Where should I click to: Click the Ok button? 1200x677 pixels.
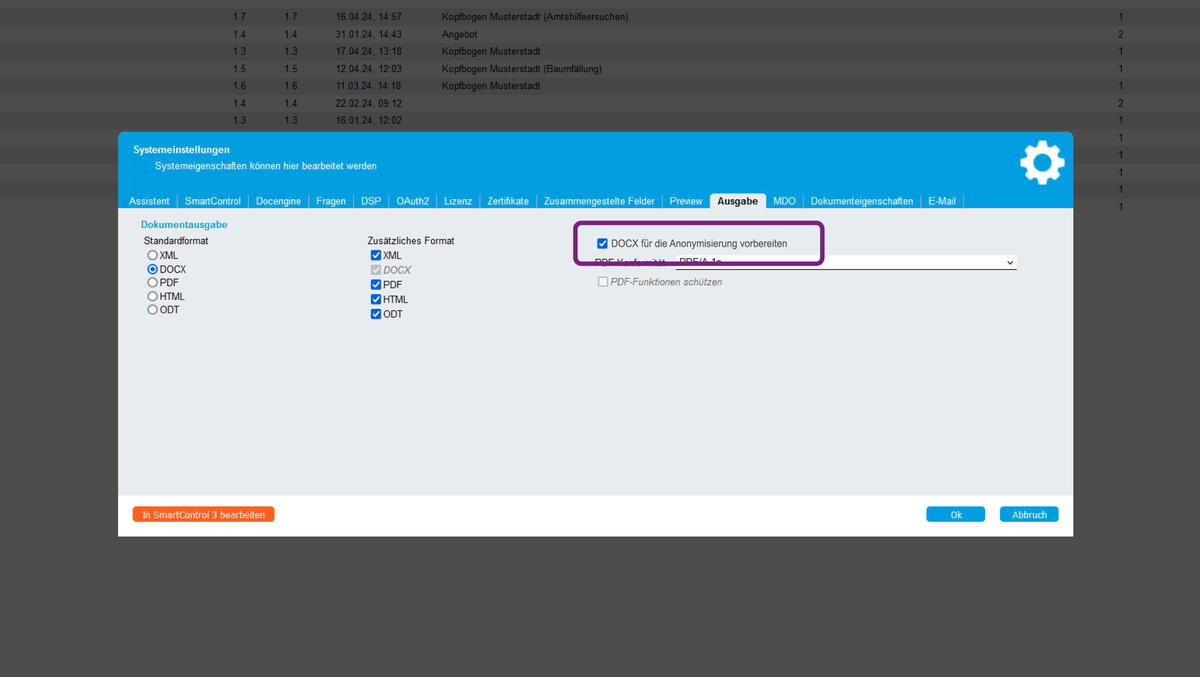pyautogui.click(x=955, y=513)
